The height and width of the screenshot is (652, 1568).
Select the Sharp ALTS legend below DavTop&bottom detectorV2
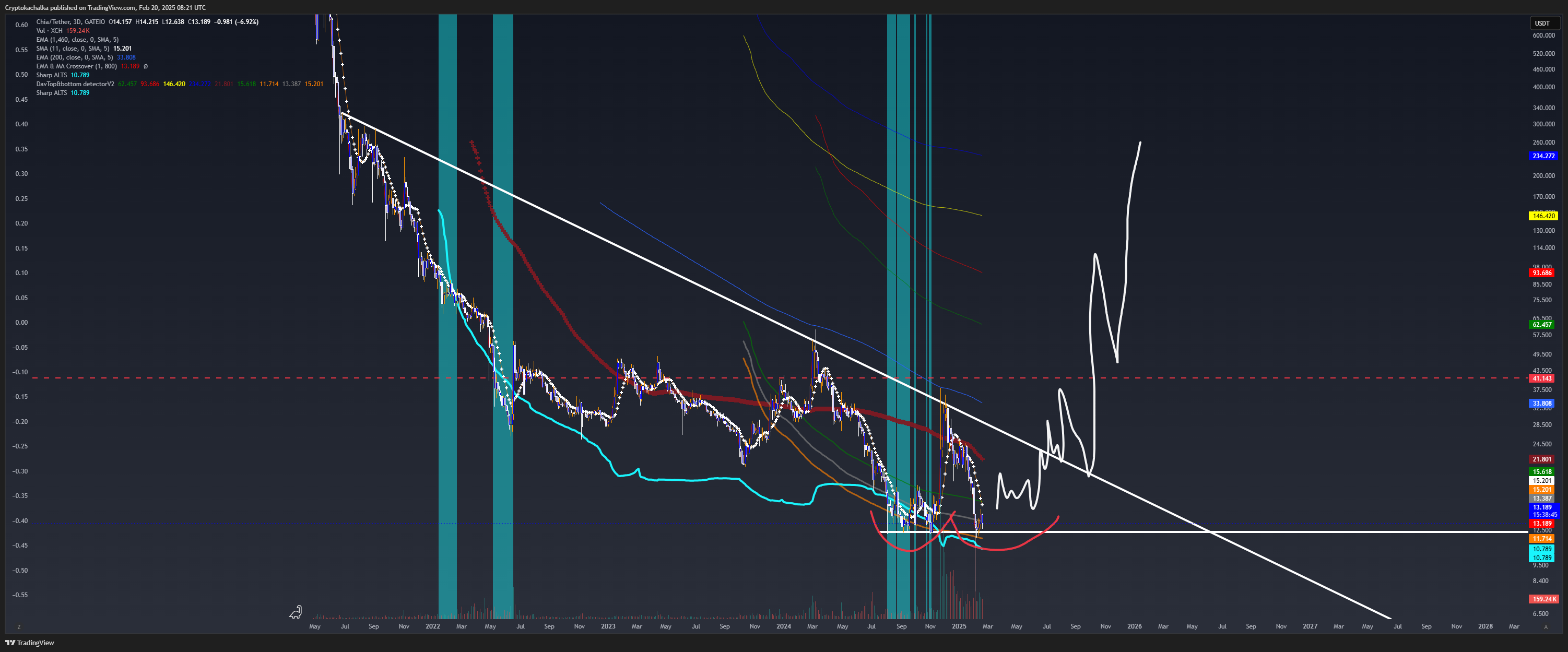point(52,92)
